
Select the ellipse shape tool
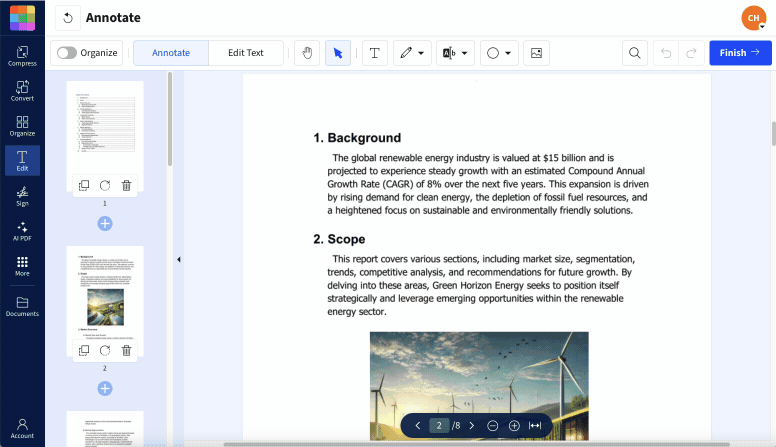pyautogui.click(x=493, y=53)
